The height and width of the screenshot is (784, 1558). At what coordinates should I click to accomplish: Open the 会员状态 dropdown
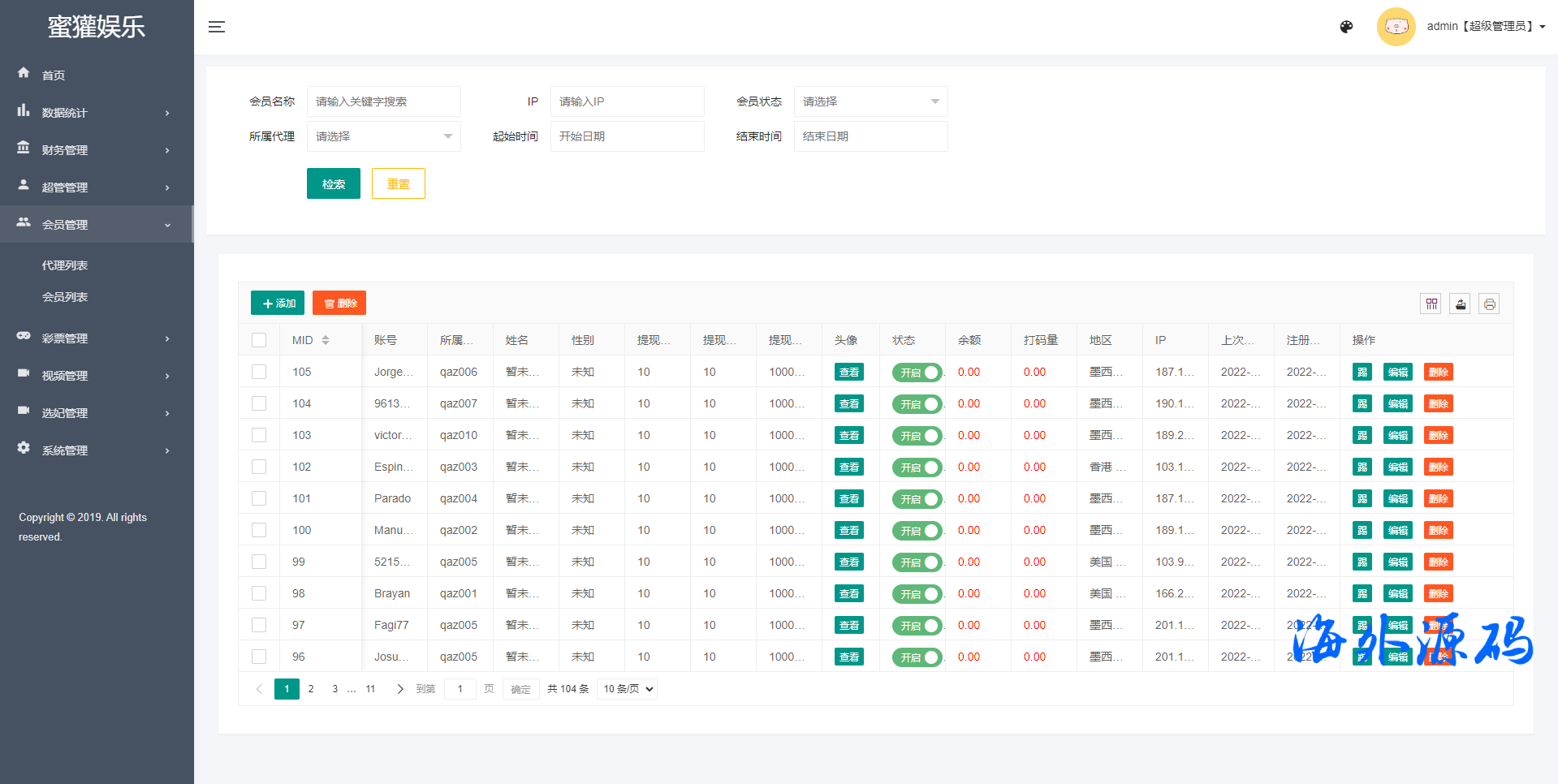(870, 101)
